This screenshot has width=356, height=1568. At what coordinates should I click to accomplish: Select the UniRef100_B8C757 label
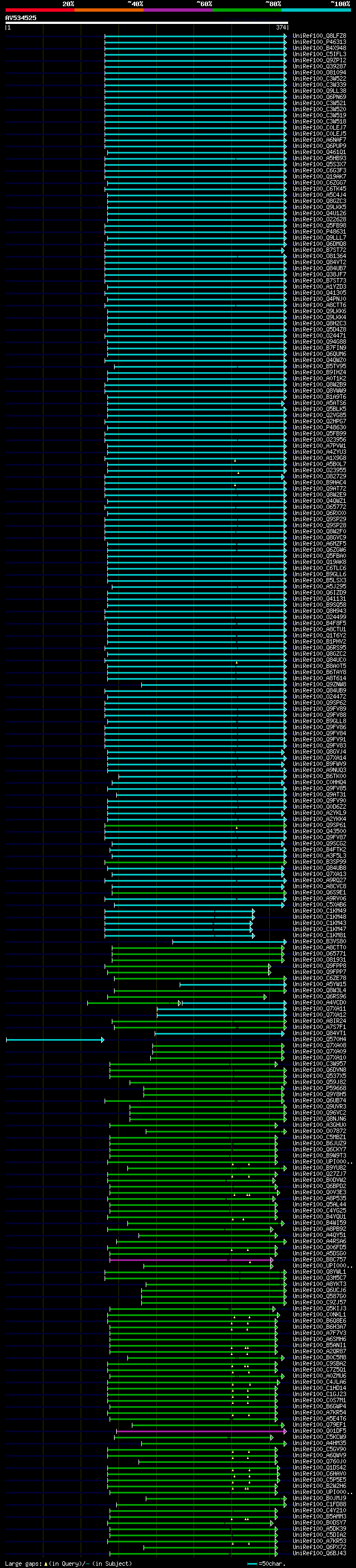coord(319,1259)
